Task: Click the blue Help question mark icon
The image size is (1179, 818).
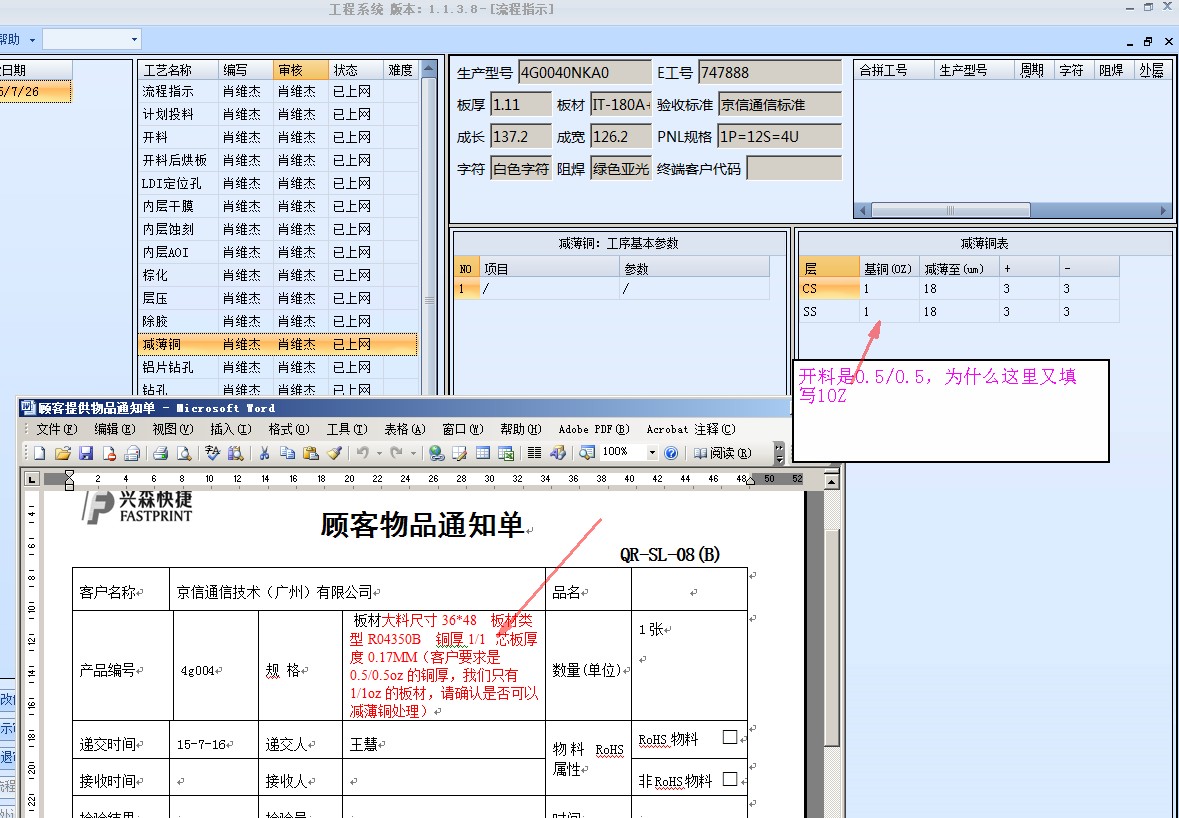Action: point(671,453)
